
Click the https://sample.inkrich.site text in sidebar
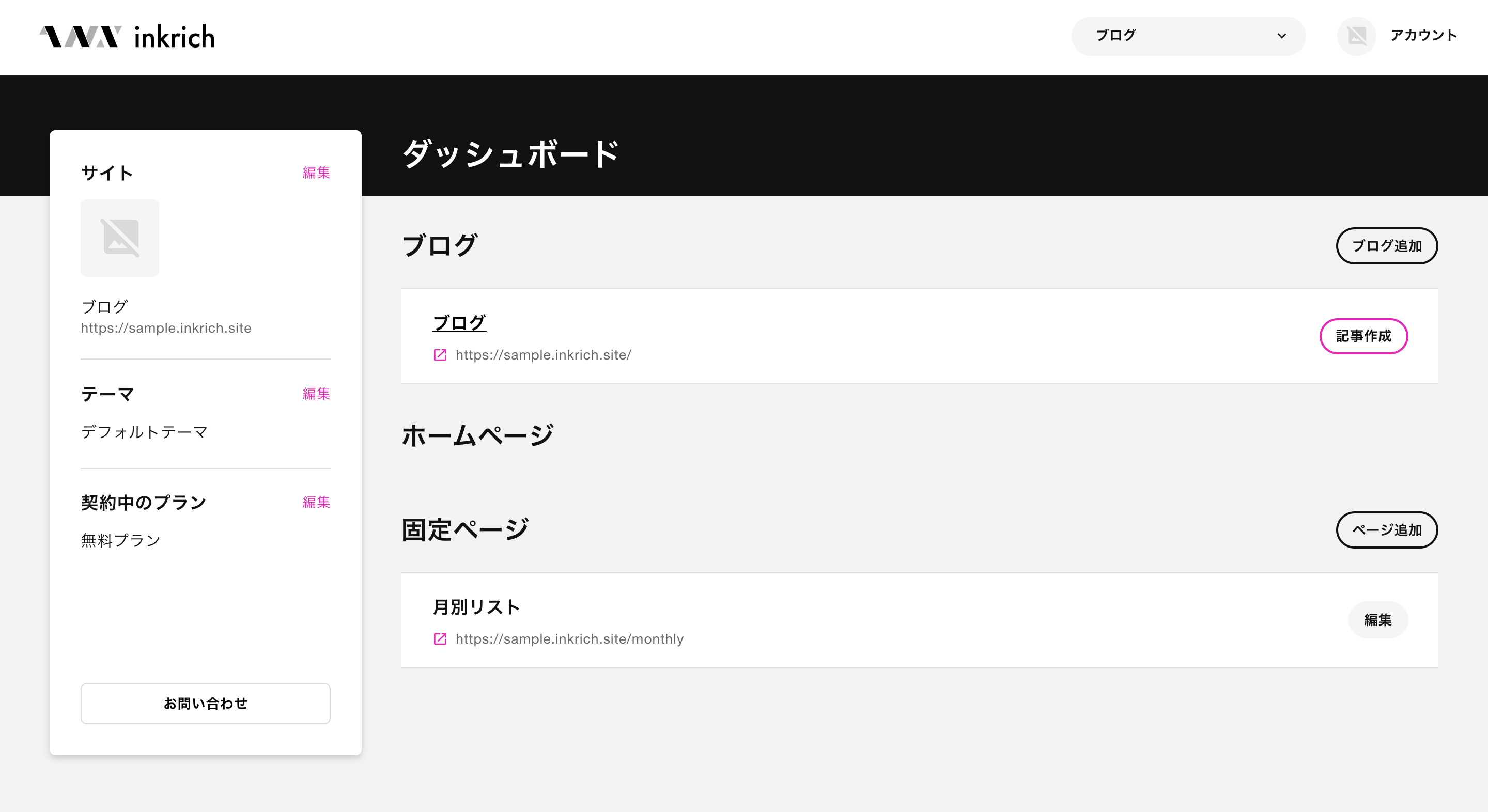166,328
